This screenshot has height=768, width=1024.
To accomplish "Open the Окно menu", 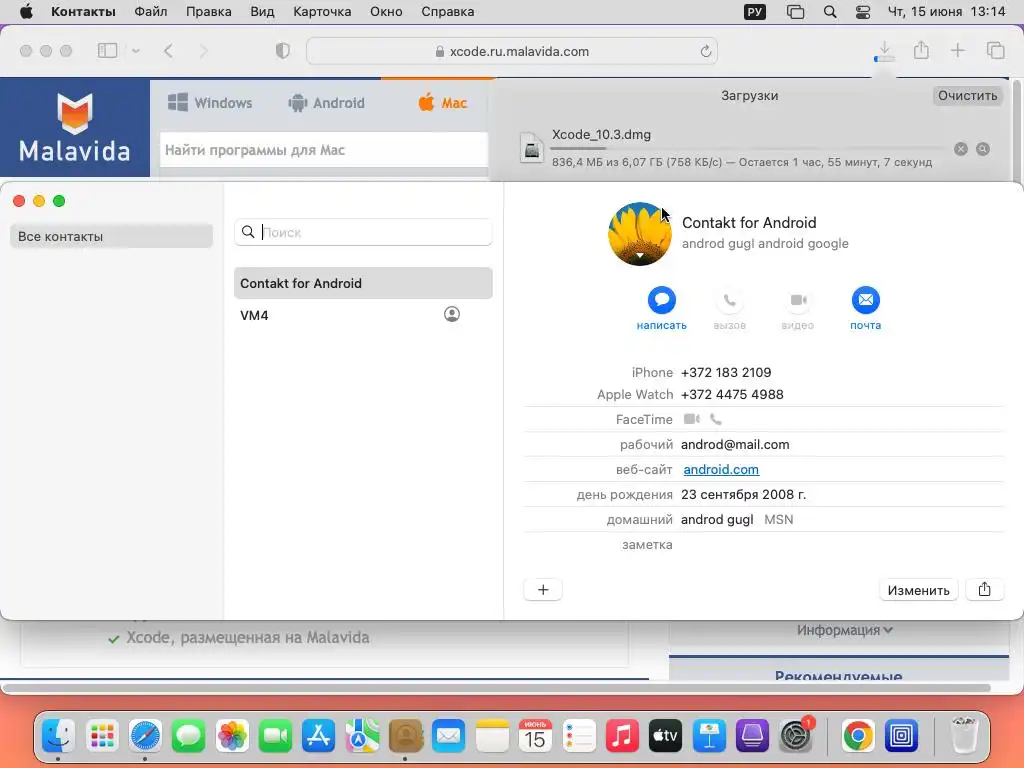I will [386, 12].
